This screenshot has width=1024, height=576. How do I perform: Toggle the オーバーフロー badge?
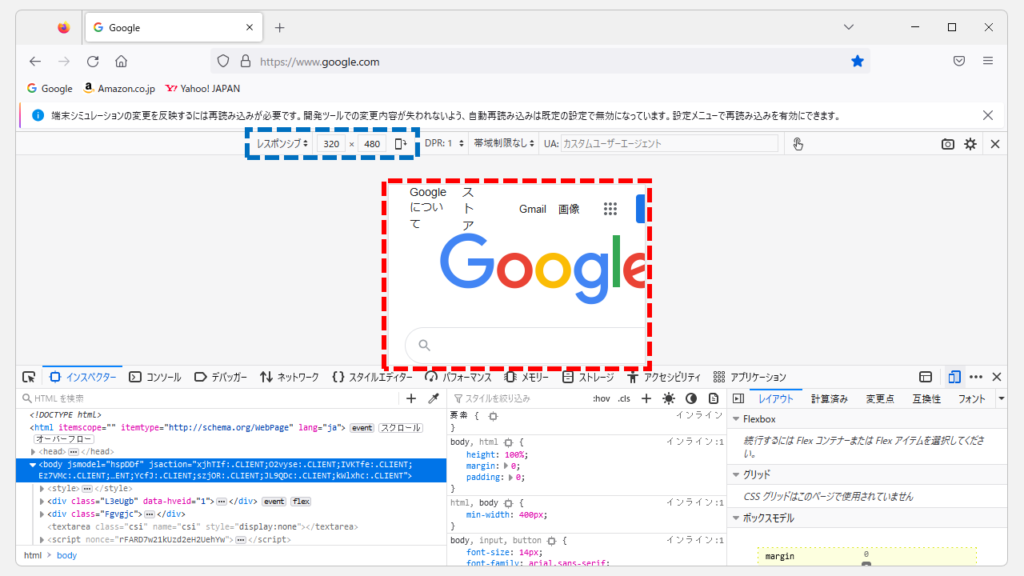pyautogui.click(x=64, y=440)
